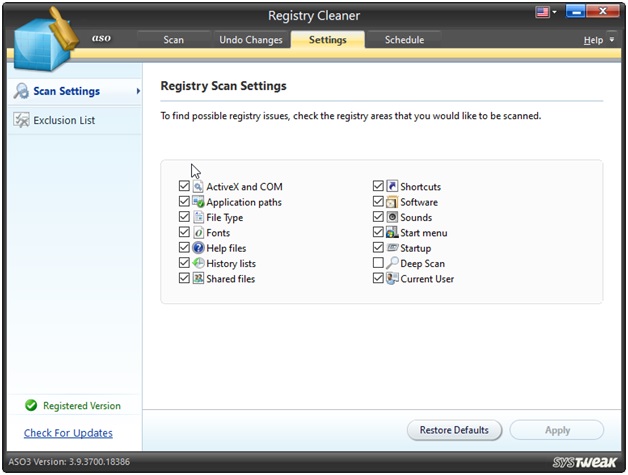628x475 pixels.
Task: Click the Shared files icon
Action: point(198,278)
